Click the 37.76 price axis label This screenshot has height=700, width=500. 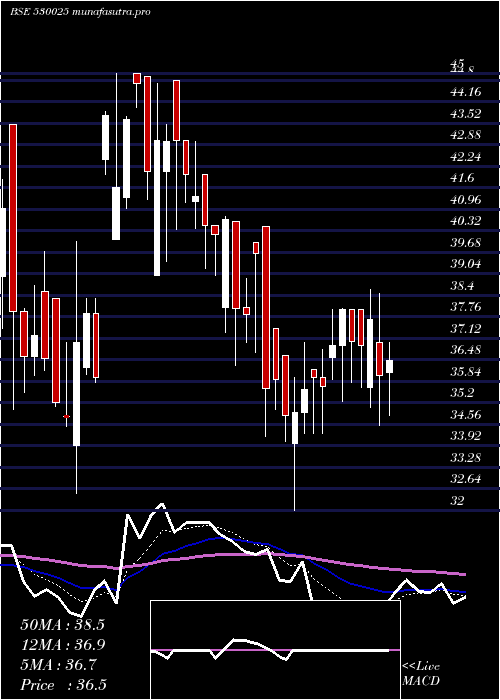tap(466, 307)
